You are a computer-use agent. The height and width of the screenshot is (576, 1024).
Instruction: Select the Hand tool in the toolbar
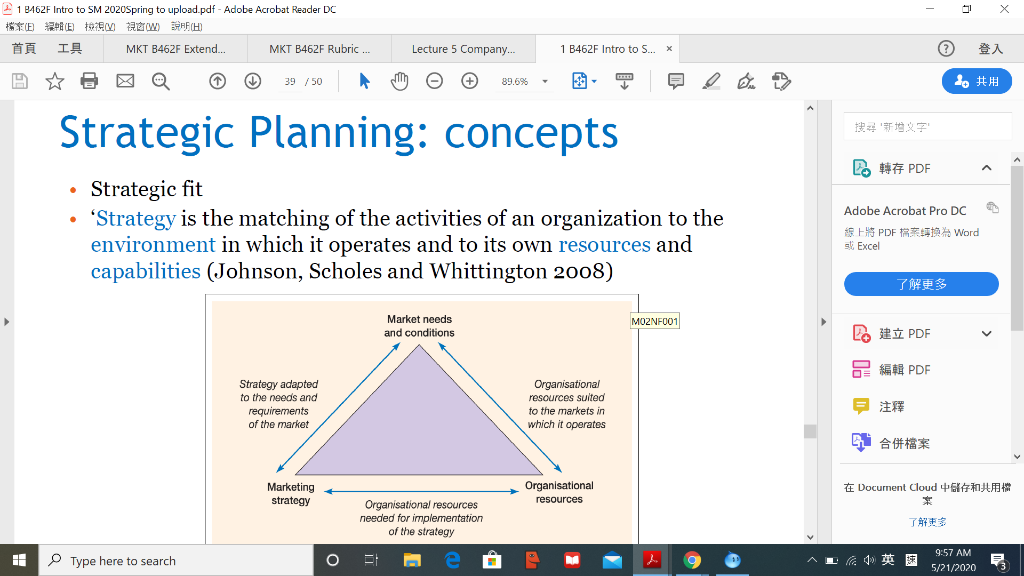coord(397,81)
